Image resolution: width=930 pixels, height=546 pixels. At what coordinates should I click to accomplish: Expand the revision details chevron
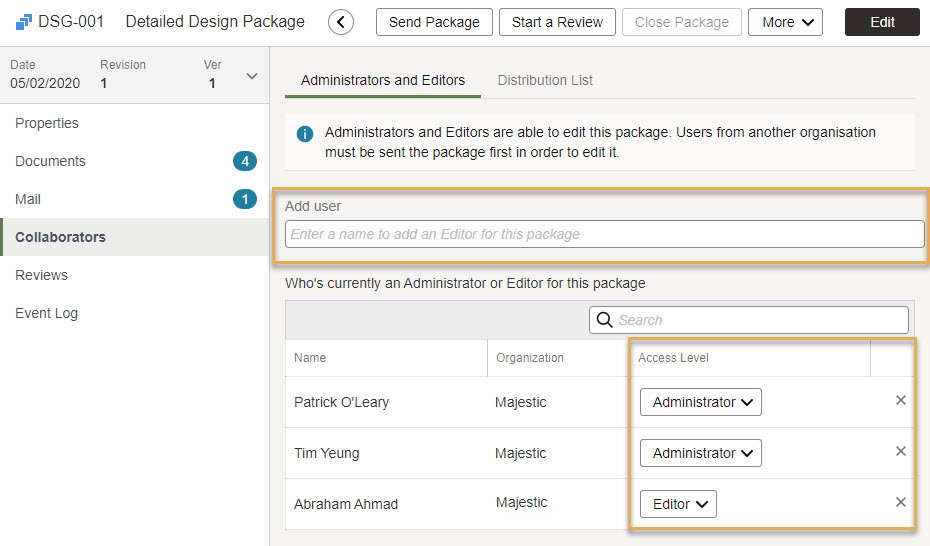click(x=251, y=76)
